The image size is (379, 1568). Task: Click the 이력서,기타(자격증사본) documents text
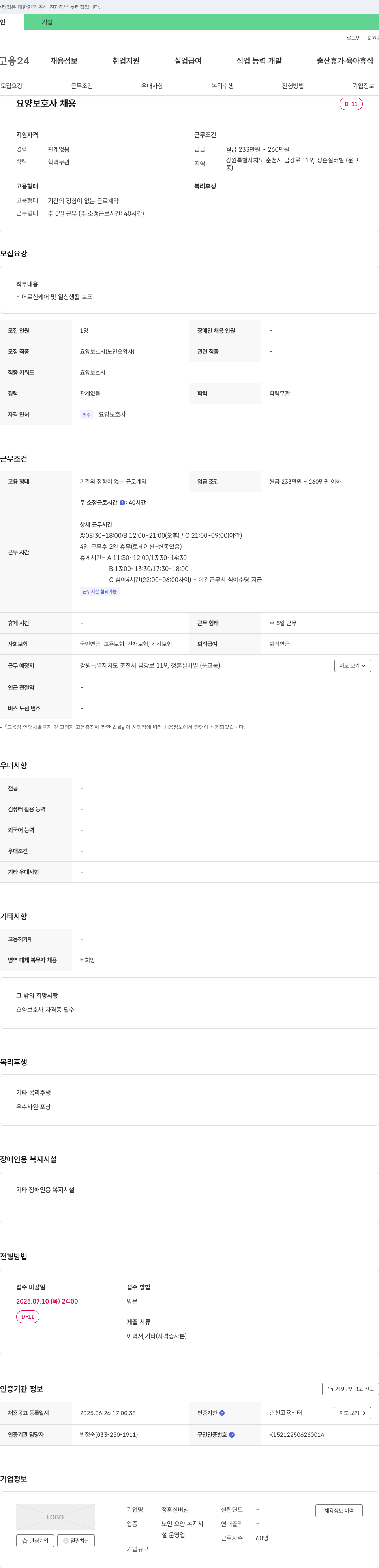[x=156, y=1336]
